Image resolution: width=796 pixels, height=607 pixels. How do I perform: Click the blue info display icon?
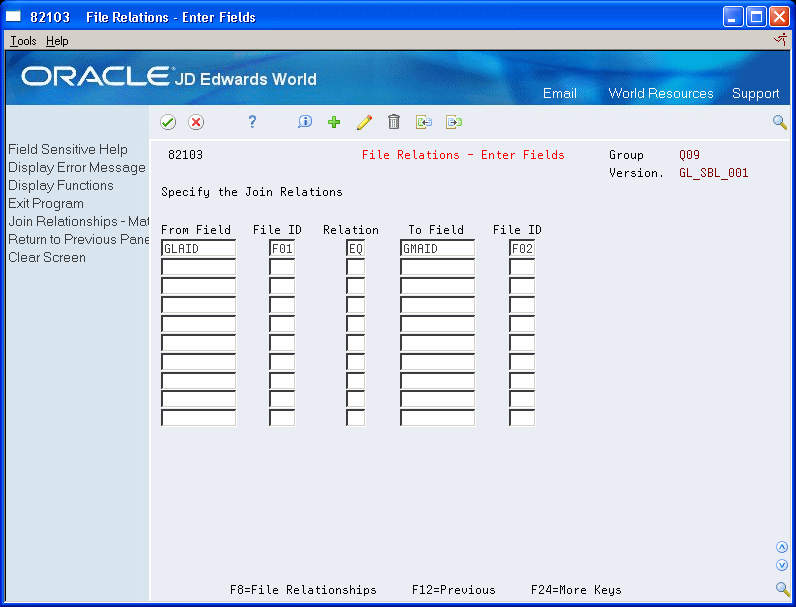[x=305, y=122]
